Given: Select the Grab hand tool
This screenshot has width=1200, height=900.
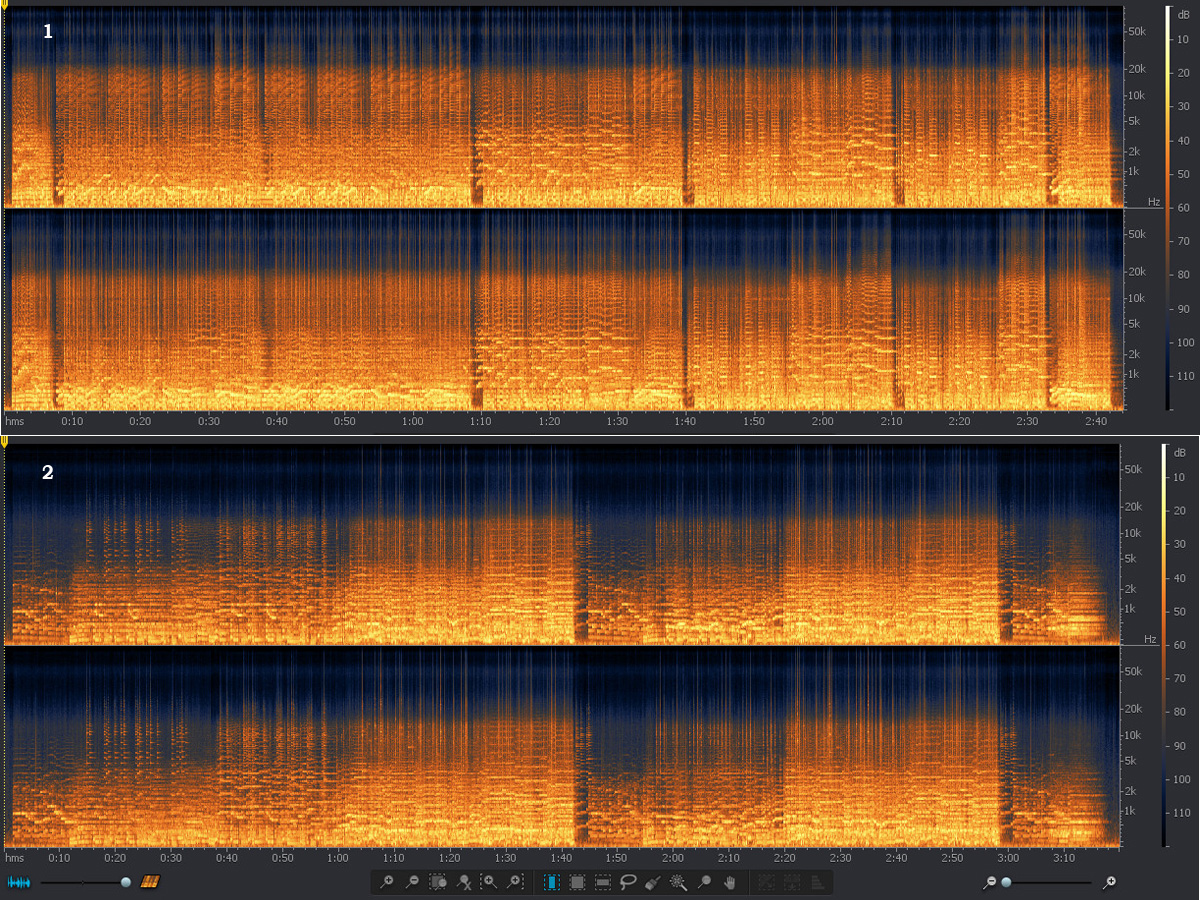Looking at the screenshot, I should [x=730, y=882].
